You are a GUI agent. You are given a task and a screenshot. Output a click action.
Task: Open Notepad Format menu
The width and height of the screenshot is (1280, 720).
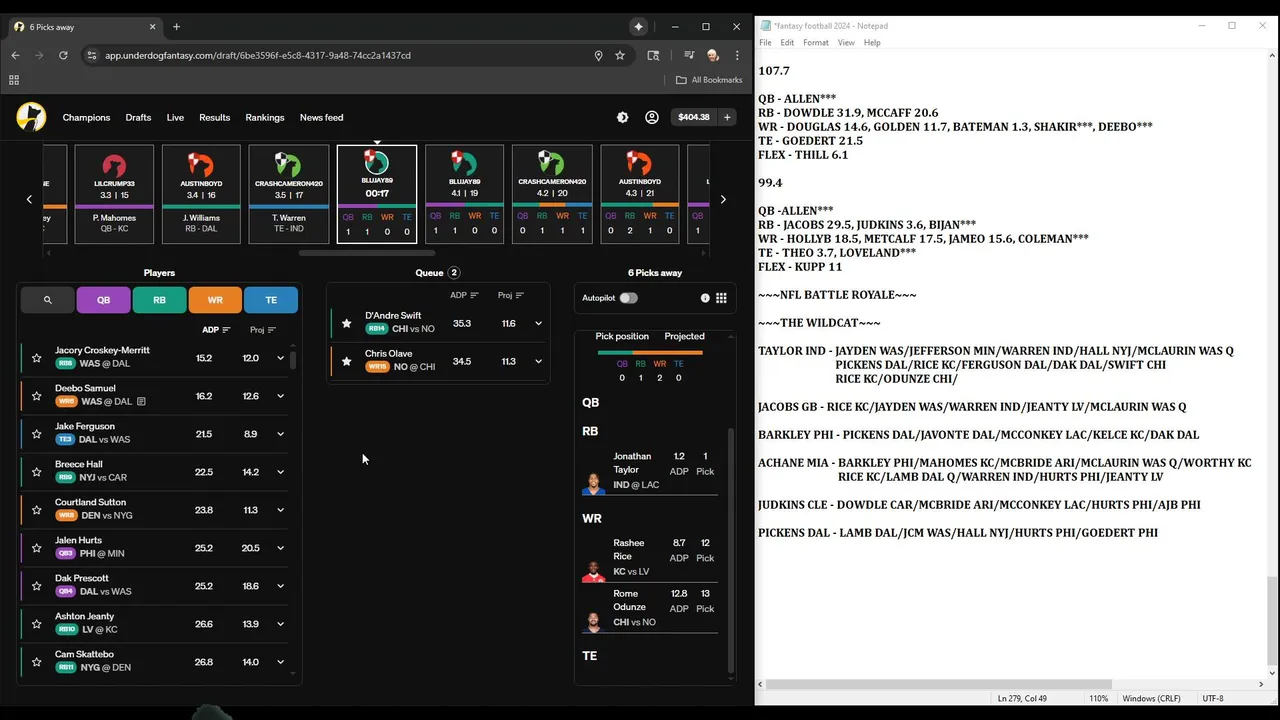pyautogui.click(x=816, y=43)
